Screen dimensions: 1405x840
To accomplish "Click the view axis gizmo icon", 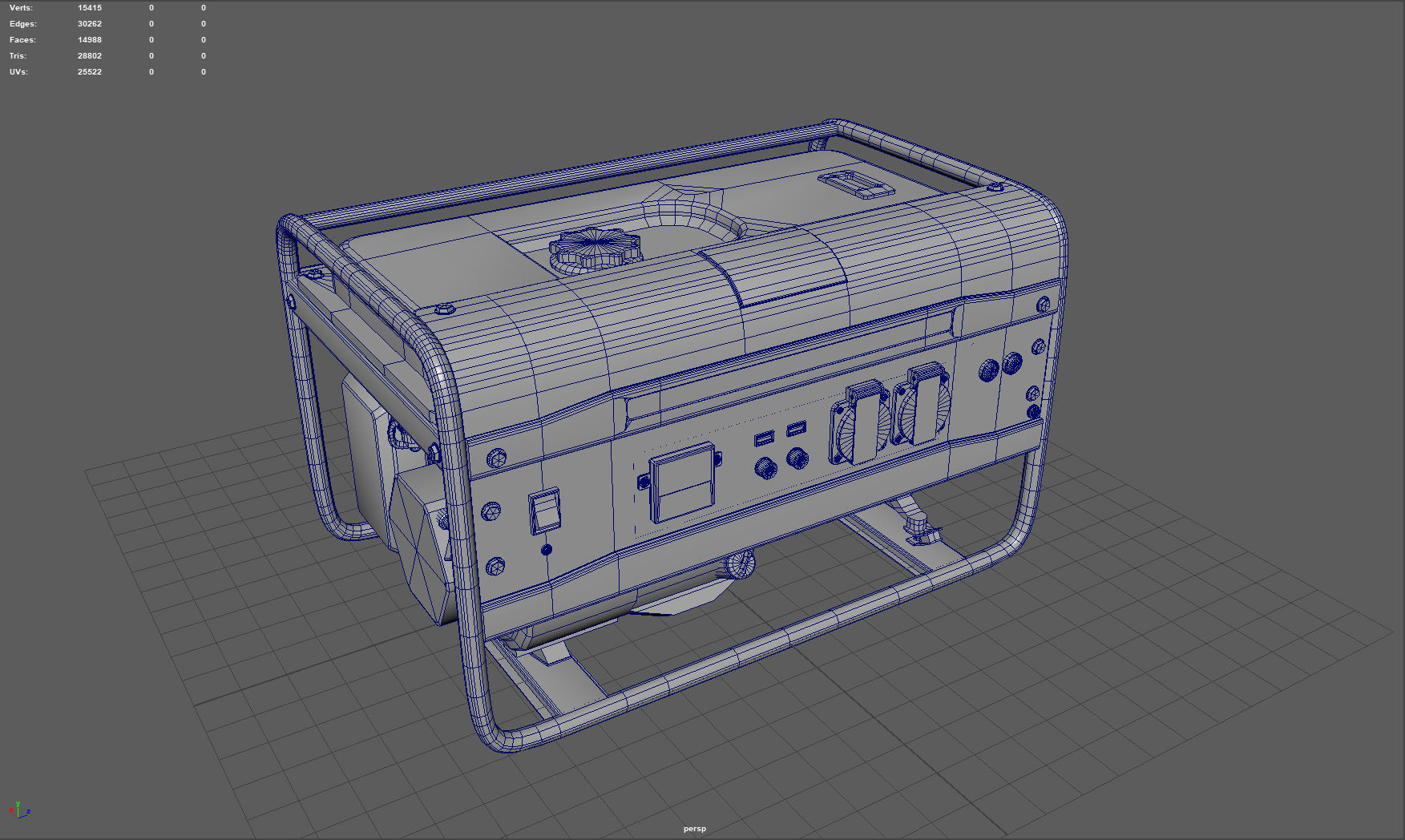I will pyautogui.click(x=21, y=810).
